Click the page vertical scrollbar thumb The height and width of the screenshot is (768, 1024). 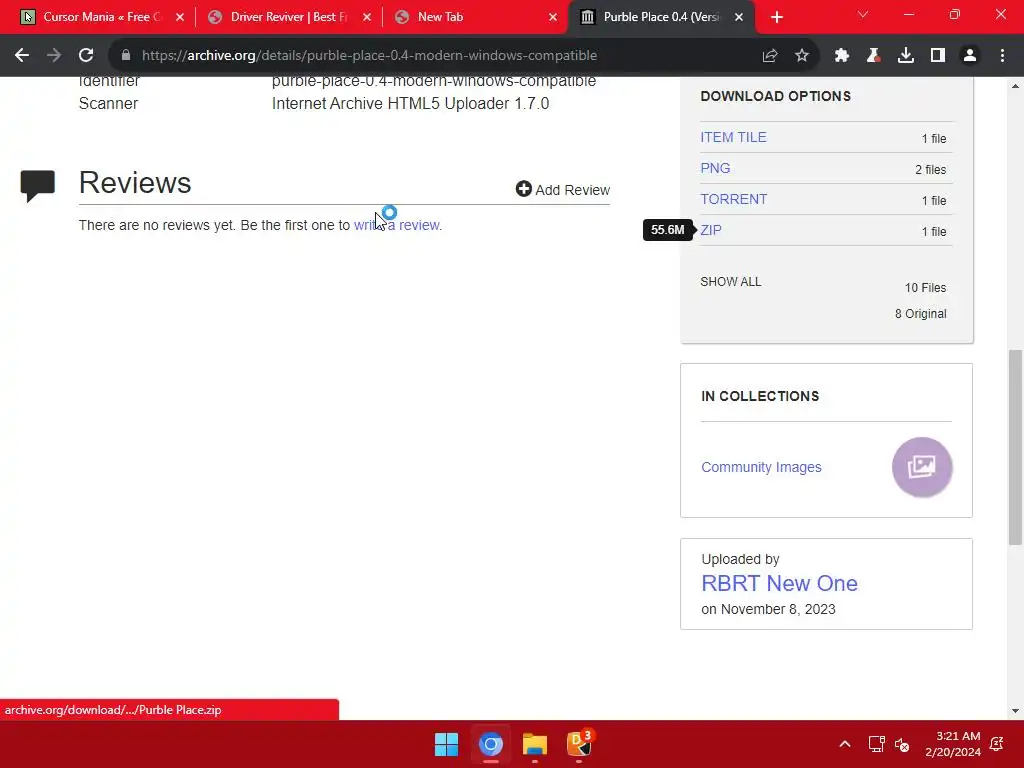coord(1015,447)
